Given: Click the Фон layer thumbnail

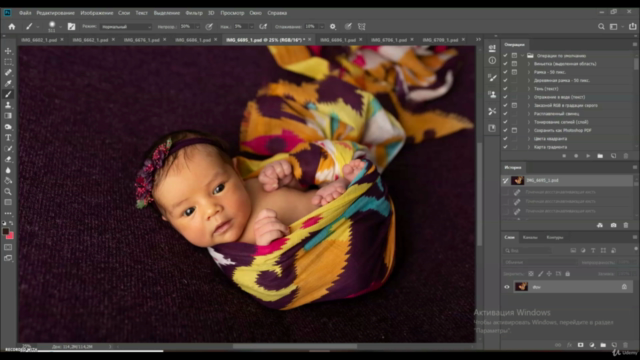Looking at the screenshot, I should click(521, 287).
